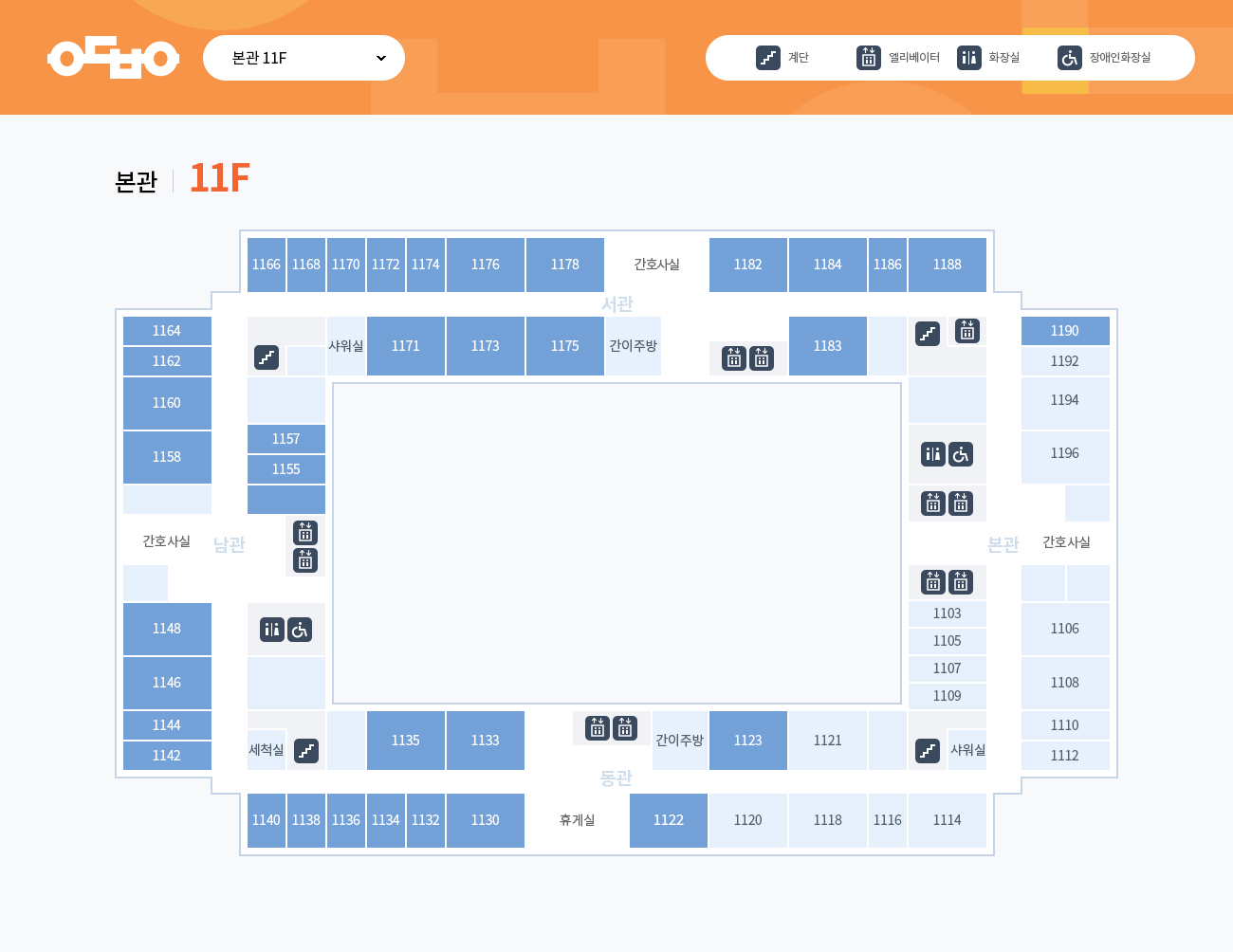This screenshot has width=1233, height=952.
Task: Select room 1130
Action: pyautogui.click(x=486, y=820)
